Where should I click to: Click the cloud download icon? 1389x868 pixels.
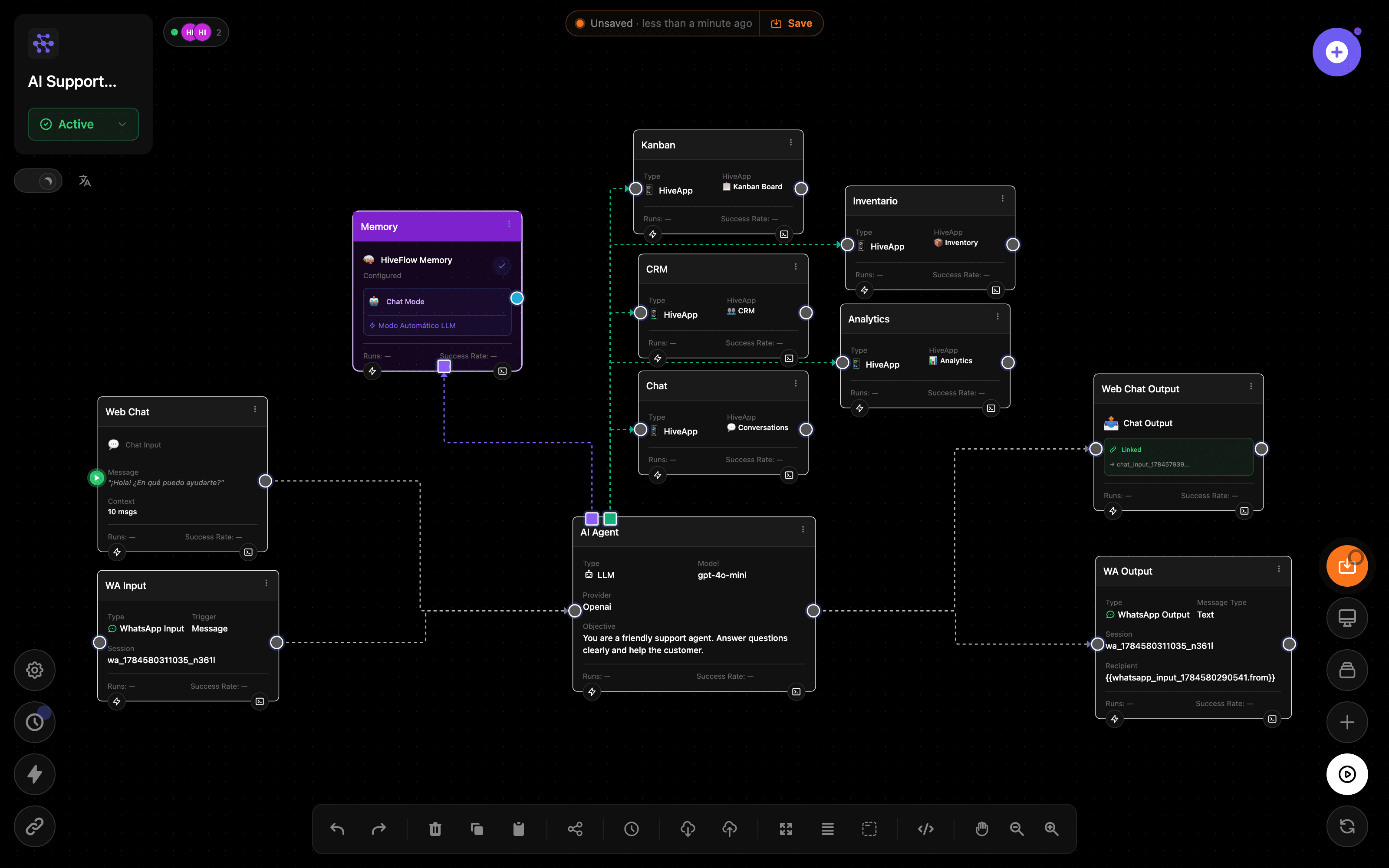click(688, 829)
